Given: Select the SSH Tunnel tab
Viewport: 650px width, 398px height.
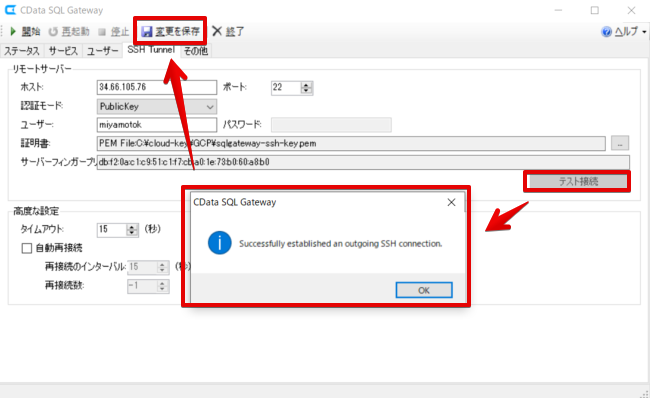Looking at the screenshot, I should [x=151, y=50].
